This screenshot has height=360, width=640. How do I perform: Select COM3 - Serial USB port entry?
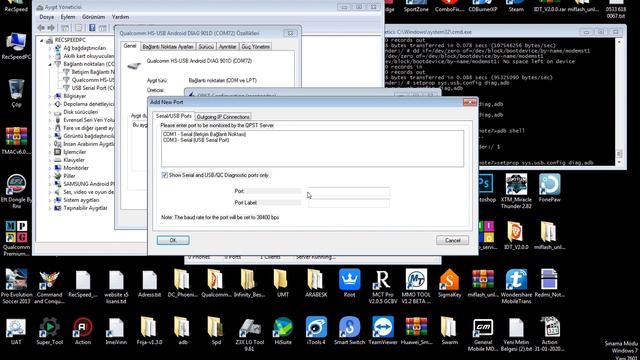coord(196,140)
